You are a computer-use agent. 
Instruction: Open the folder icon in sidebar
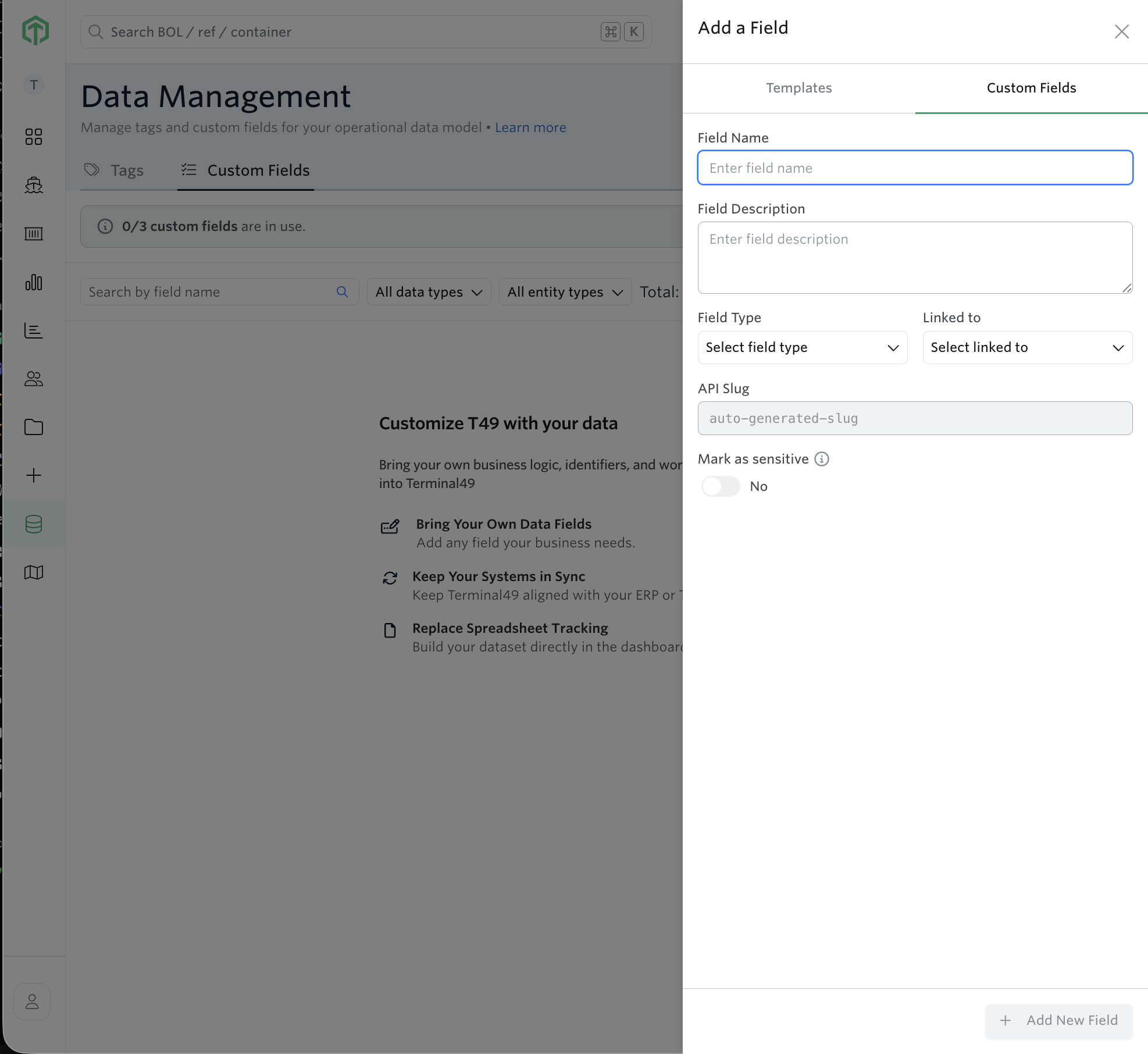tap(34, 427)
